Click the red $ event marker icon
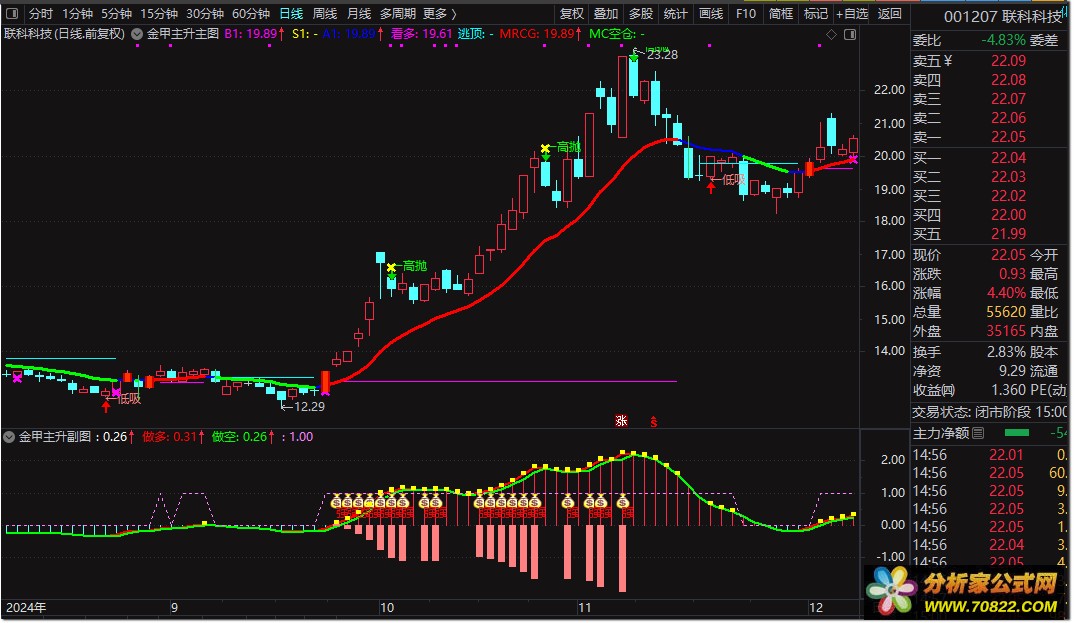This screenshot has width=1074, height=623. pos(653,422)
